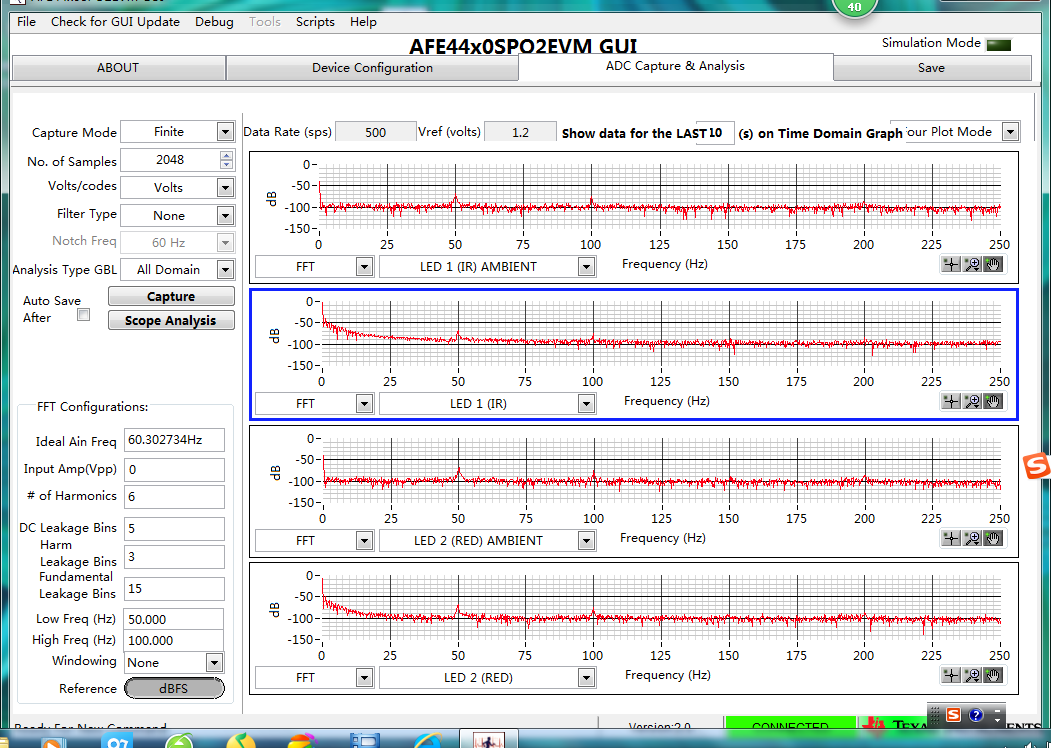Click the # of Harmonics field
1051x748 pixels.
(174, 497)
